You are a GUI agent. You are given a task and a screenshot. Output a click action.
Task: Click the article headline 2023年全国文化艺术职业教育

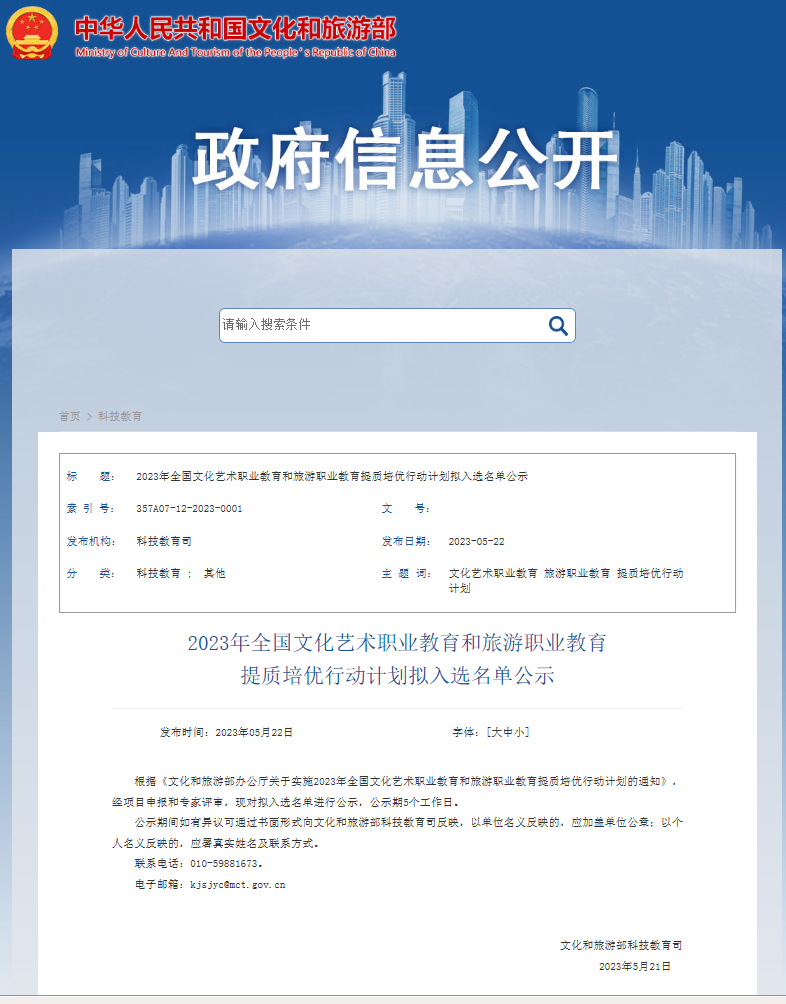pos(397,643)
